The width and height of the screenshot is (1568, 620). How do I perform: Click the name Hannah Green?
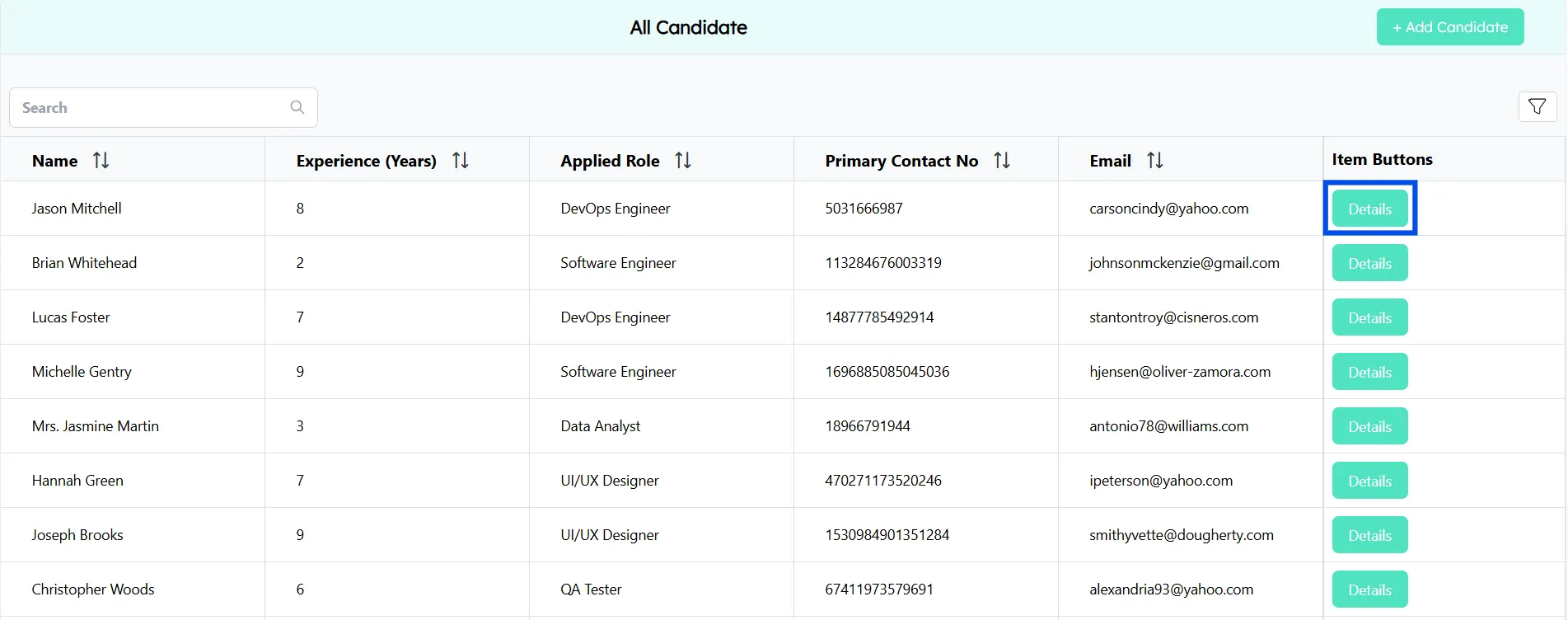tap(77, 481)
